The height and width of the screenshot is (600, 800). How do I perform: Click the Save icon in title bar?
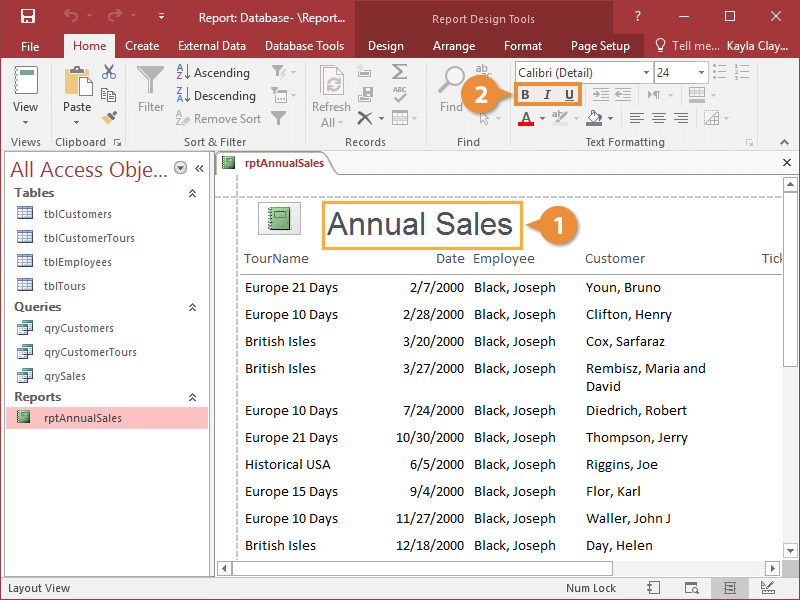pyautogui.click(x=28, y=16)
